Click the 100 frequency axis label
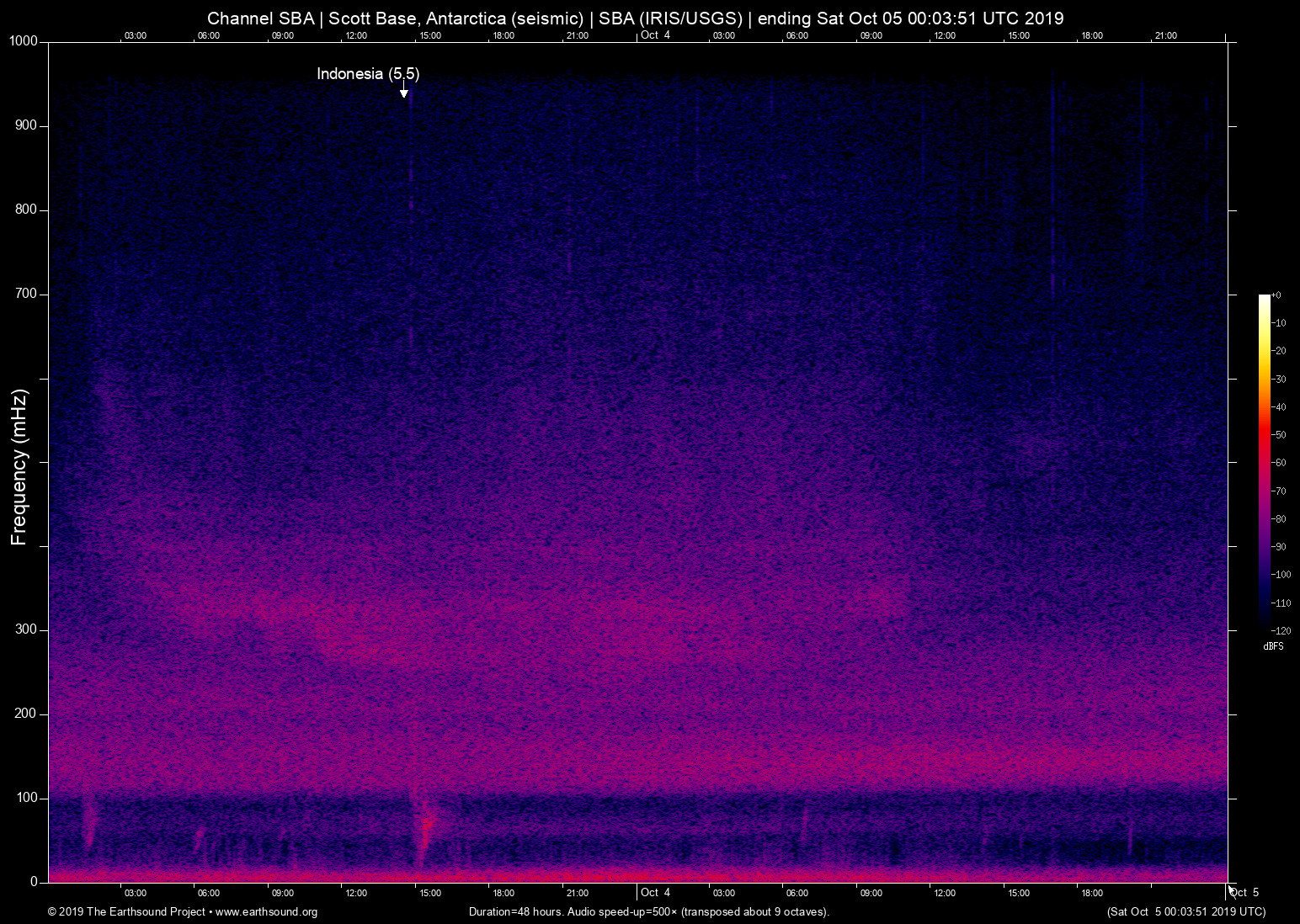Viewport: 1300px width, 924px height. point(26,798)
